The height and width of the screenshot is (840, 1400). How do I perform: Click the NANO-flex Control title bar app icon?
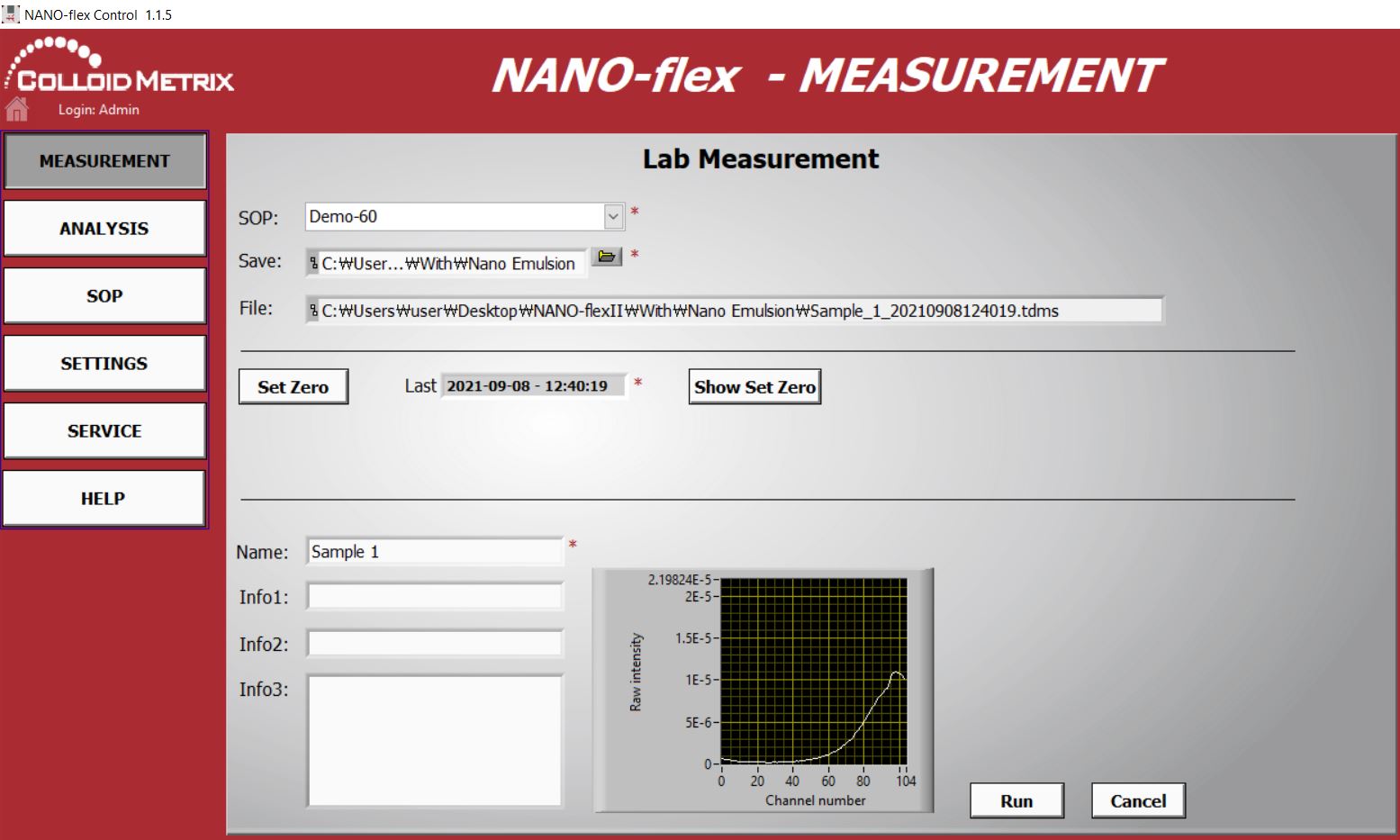10,14
